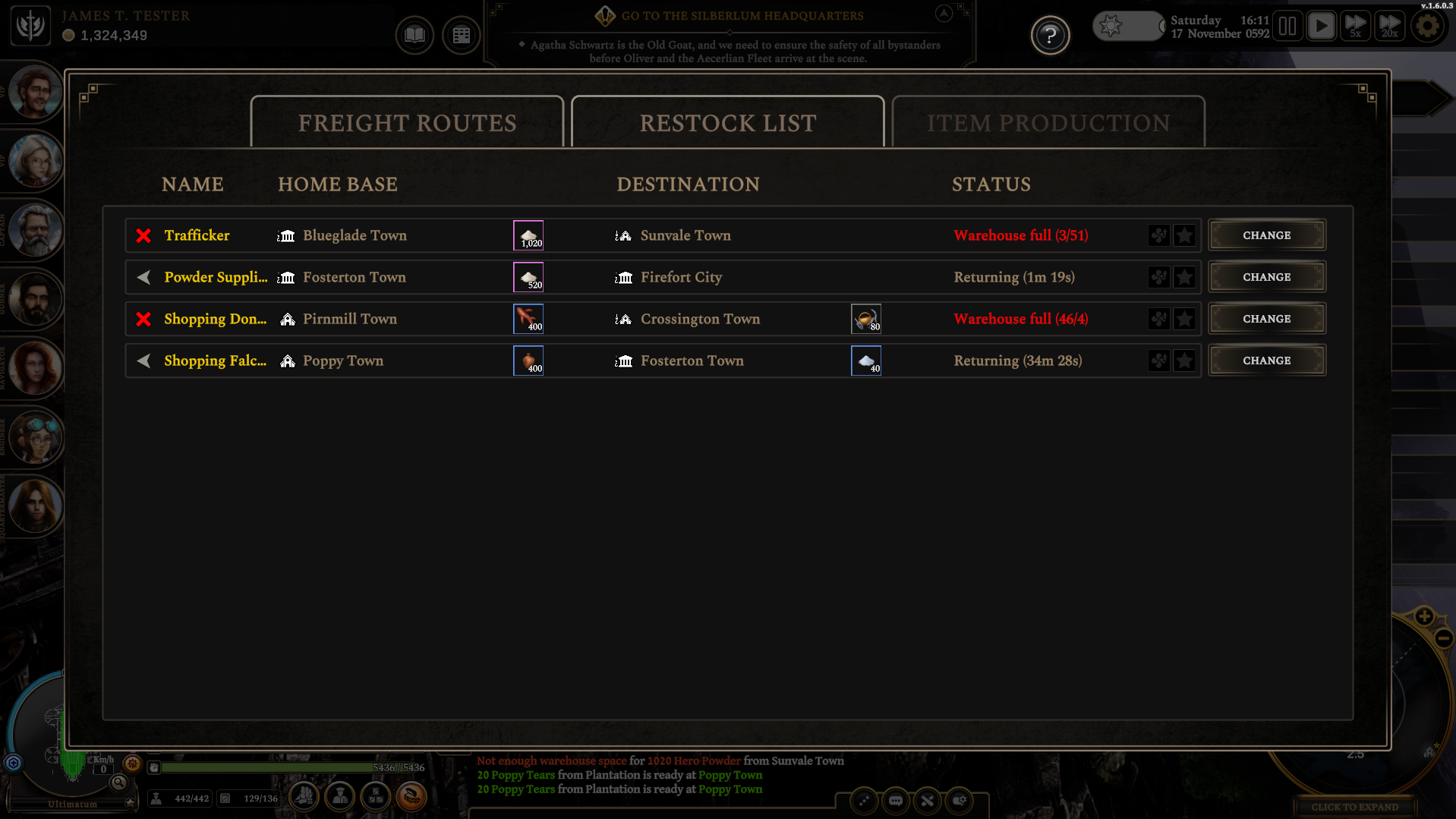This screenshot has width=1456, height=819.
Task: Click the Hero Powder cargo icon for Trafficker
Action: point(528,235)
